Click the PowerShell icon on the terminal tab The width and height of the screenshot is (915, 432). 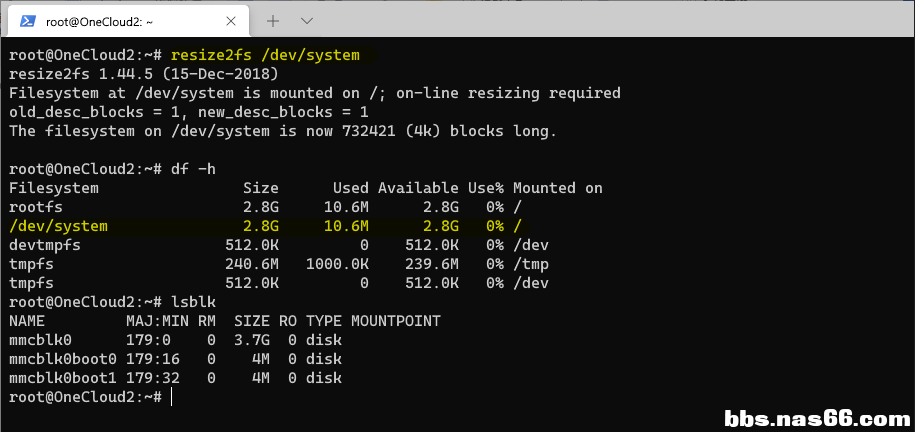point(29,20)
